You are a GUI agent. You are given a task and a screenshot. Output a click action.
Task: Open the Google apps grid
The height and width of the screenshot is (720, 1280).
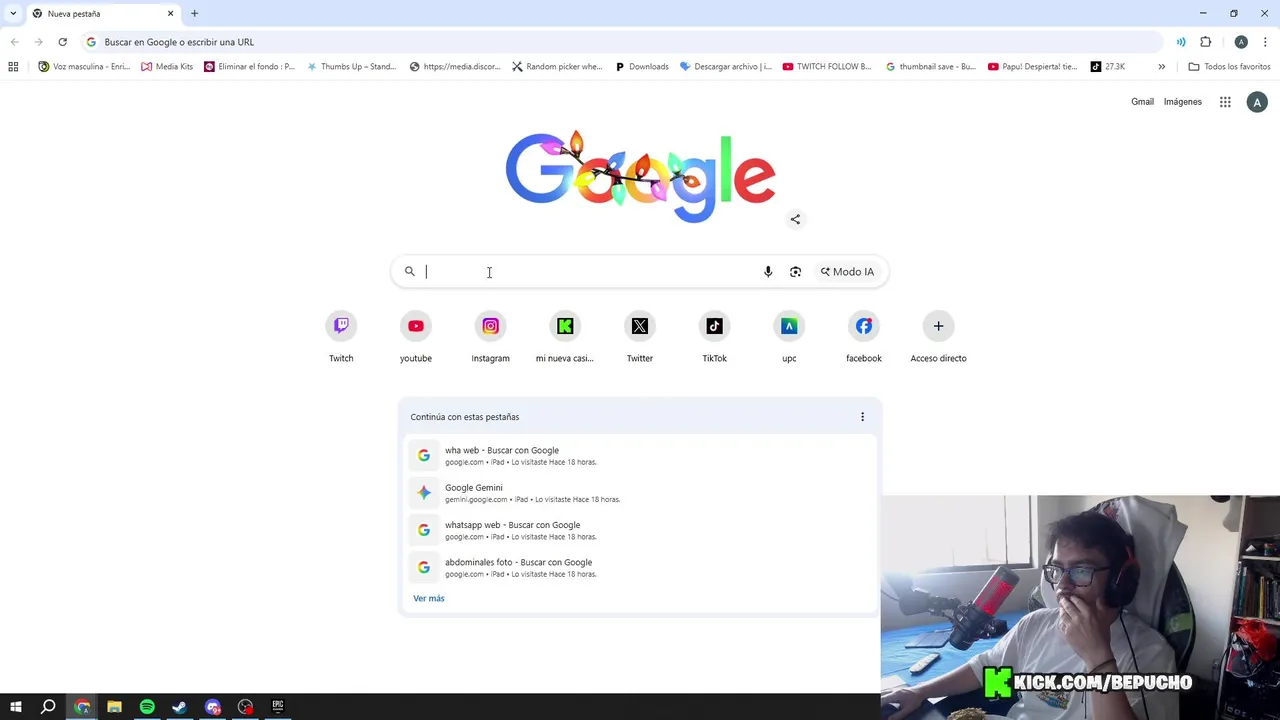(x=1225, y=102)
